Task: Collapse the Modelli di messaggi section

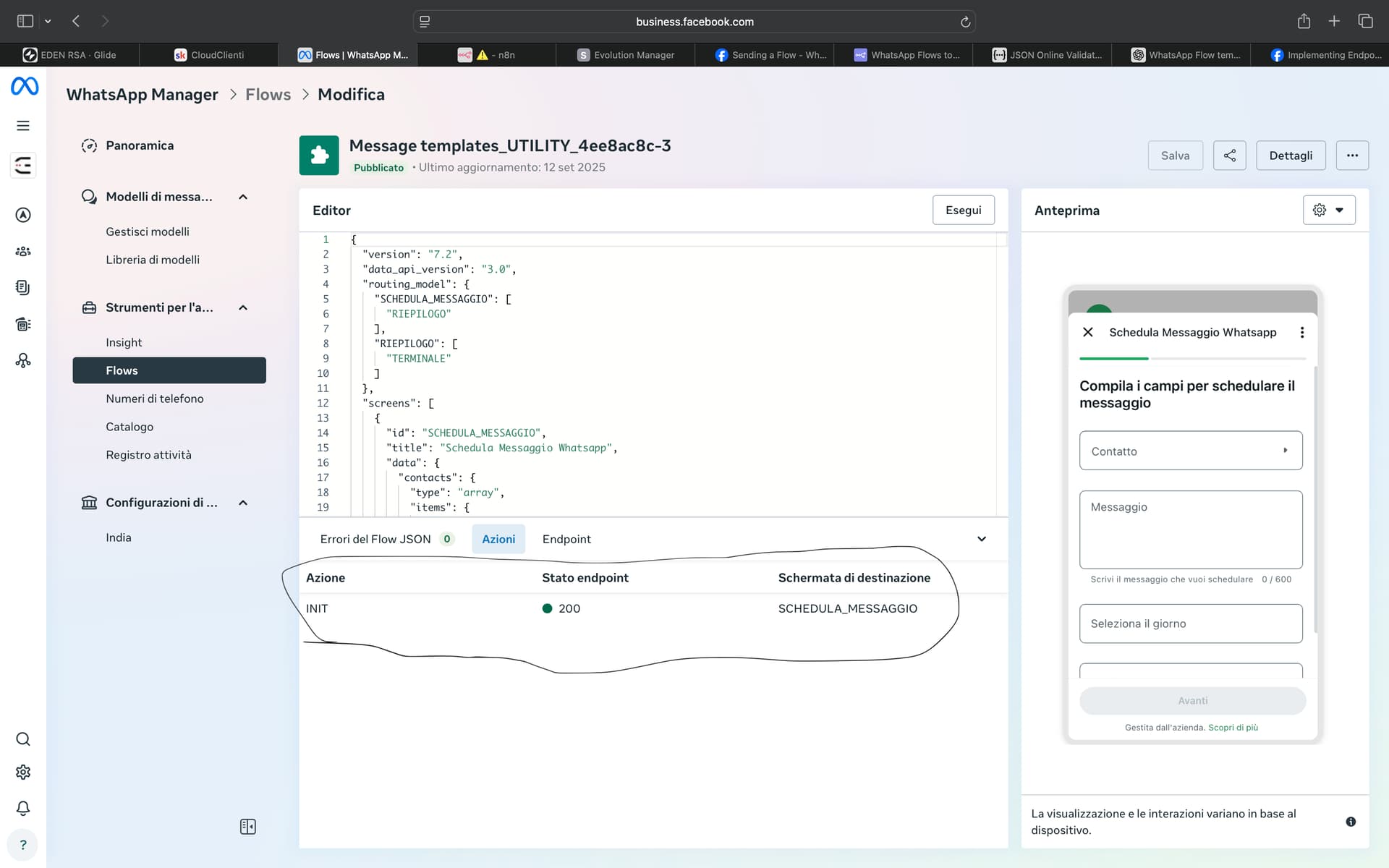Action: coord(243,197)
